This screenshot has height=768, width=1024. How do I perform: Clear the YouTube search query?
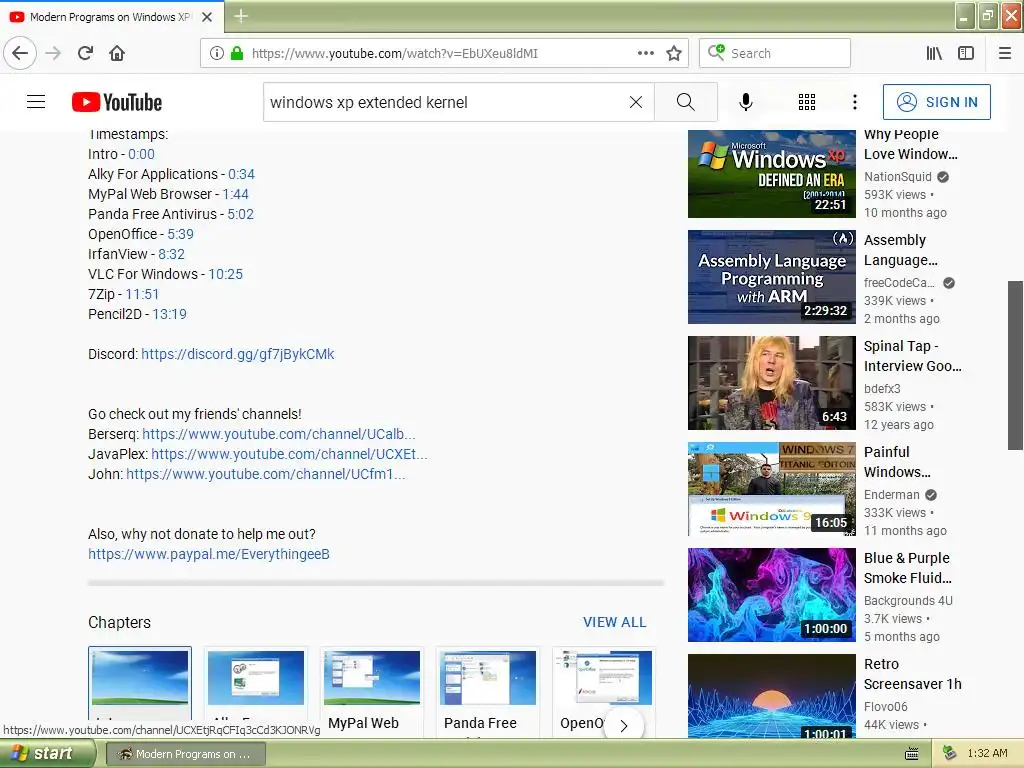(x=636, y=102)
